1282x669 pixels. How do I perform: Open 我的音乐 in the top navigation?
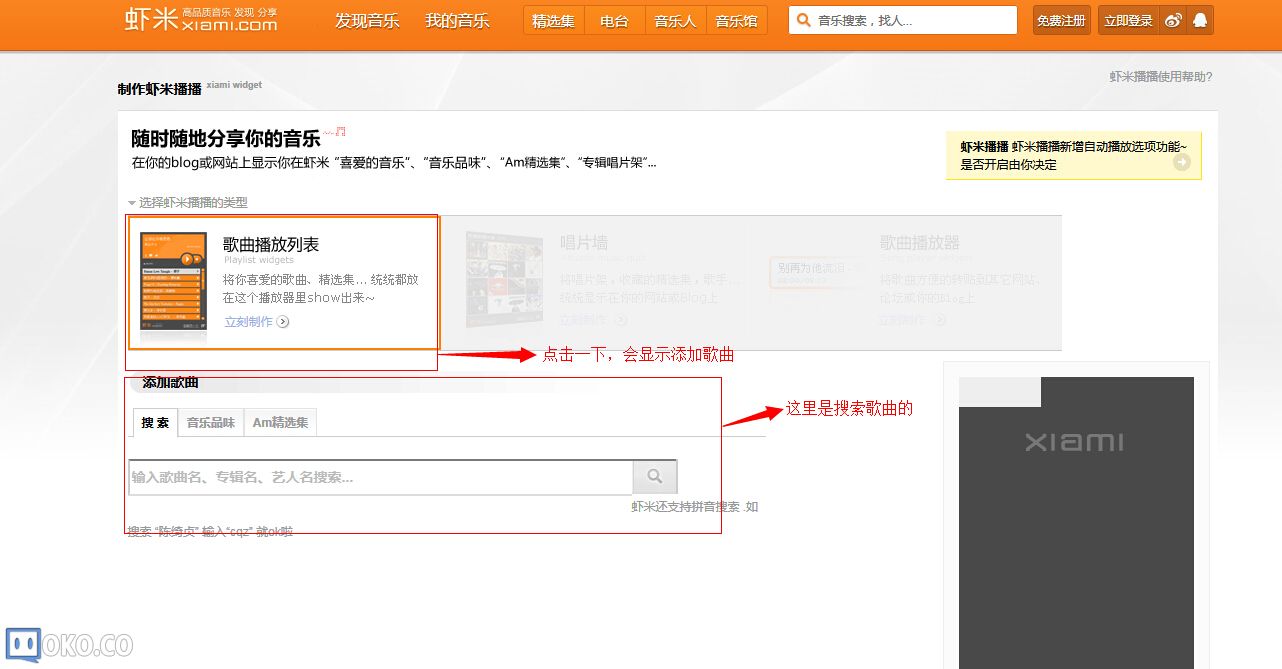[x=457, y=20]
